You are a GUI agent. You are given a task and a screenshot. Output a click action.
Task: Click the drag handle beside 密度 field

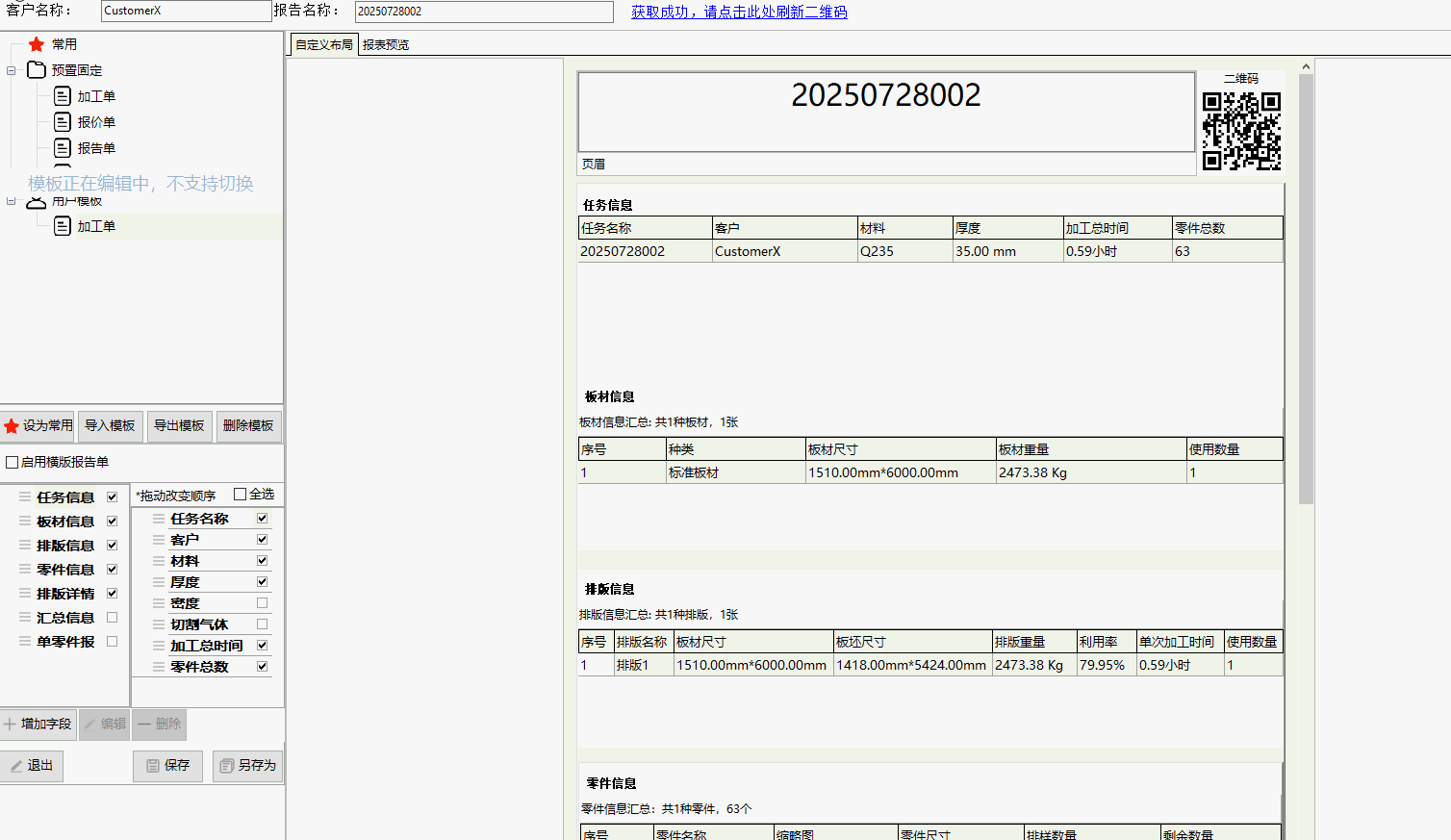point(159,603)
